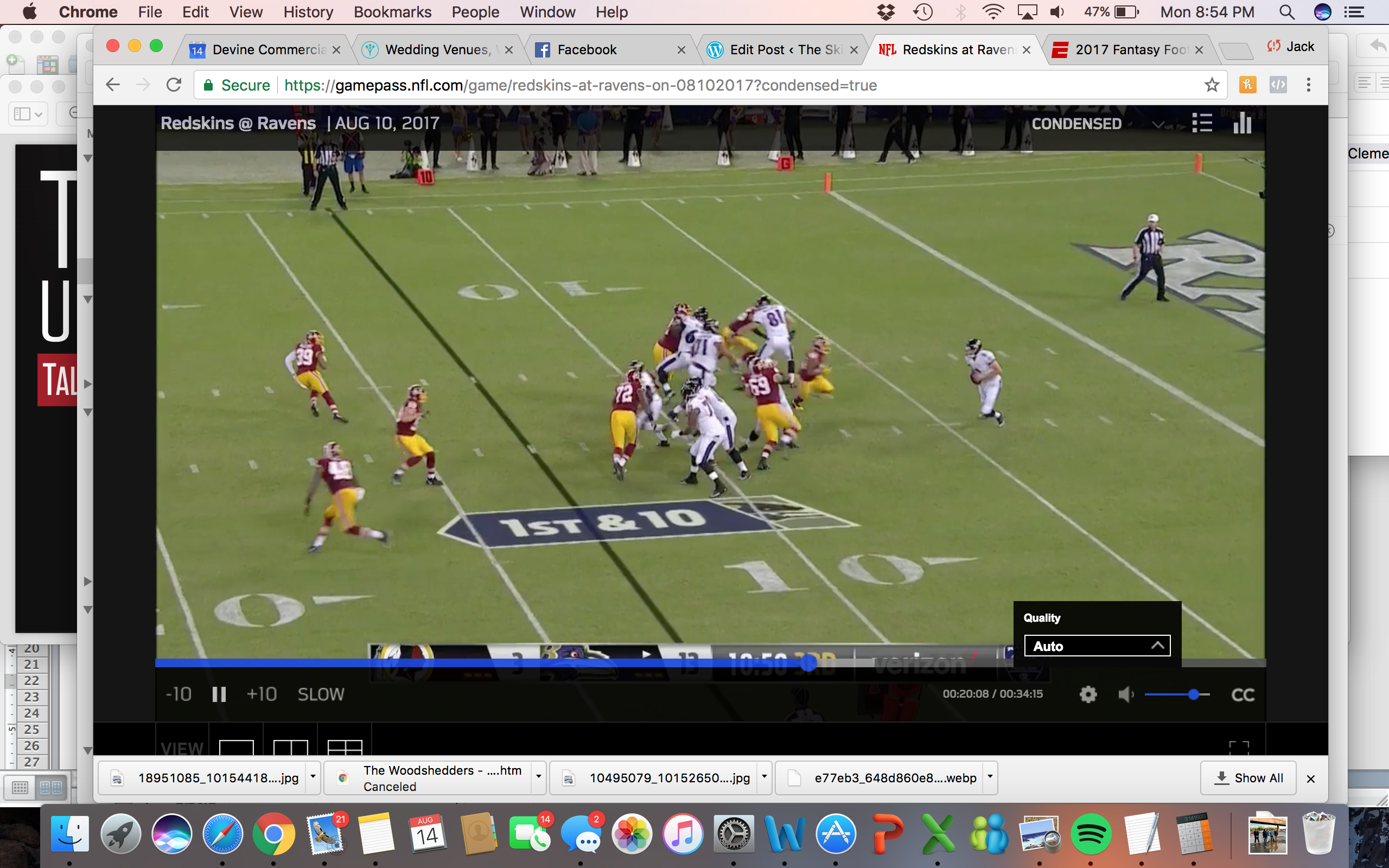The width and height of the screenshot is (1389, 868).
Task: Reload the Game Pass page
Action: click(174, 85)
